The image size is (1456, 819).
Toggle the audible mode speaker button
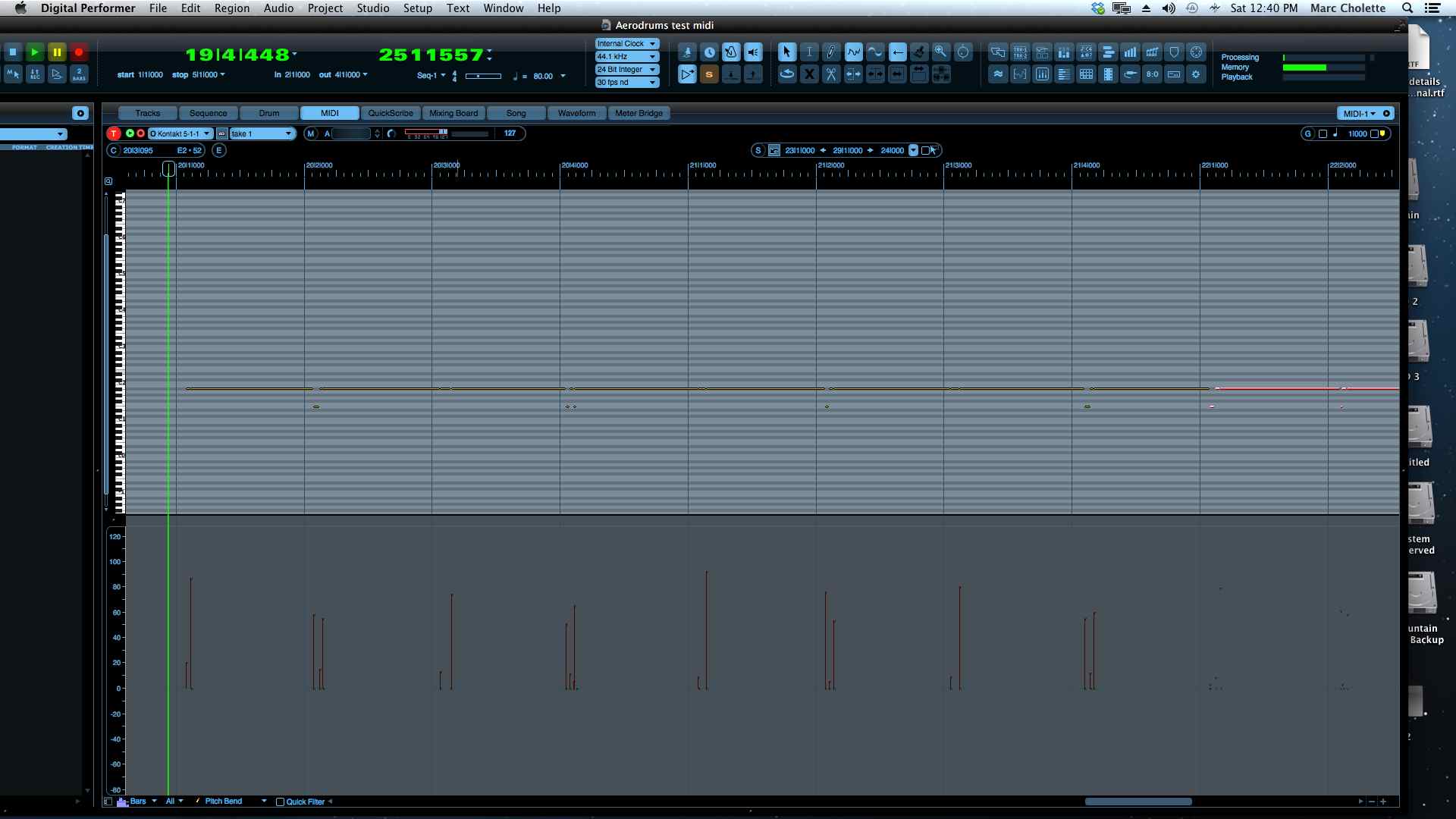[x=753, y=52]
